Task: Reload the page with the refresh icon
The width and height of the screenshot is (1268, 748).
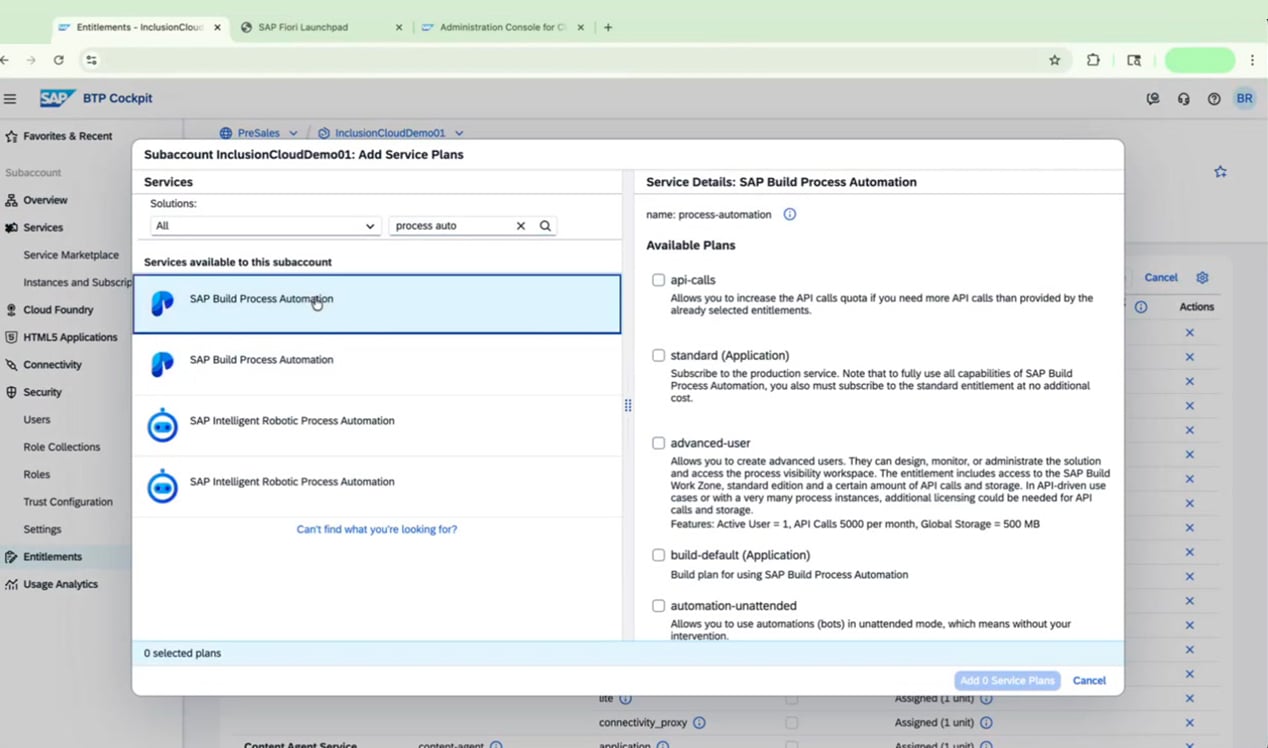Action: coord(59,60)
